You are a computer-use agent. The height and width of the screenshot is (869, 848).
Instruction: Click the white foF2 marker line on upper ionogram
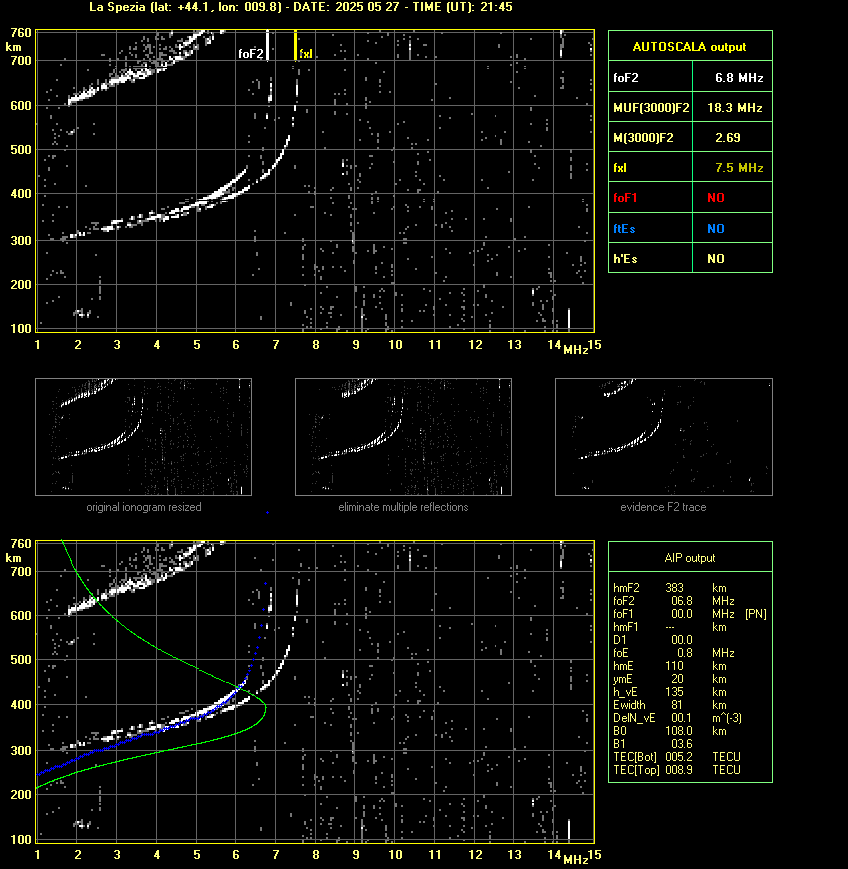click(x=267, y=45)
